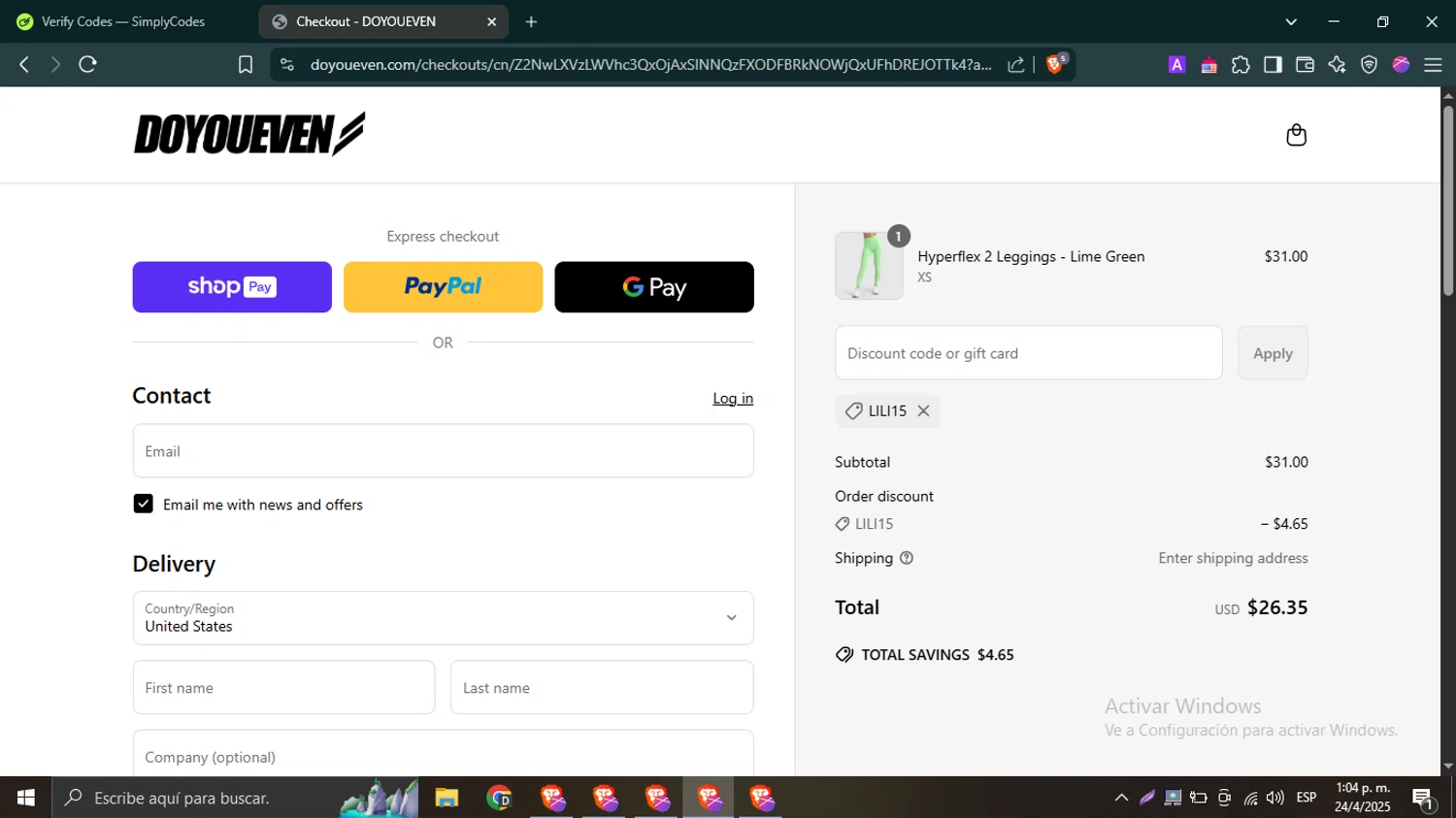Uncheck Email me with news and offers
Screen dimensions: 1456x818
143,504
